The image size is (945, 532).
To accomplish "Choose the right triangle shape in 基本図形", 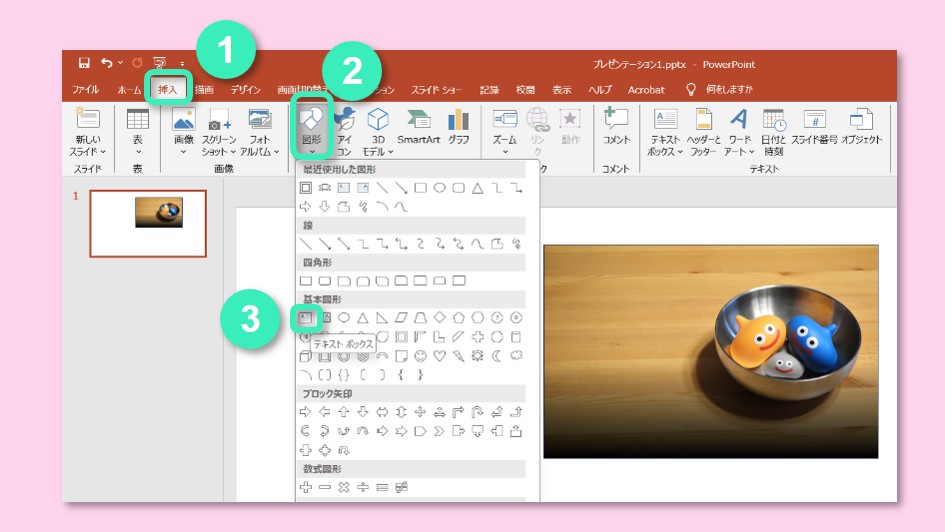I will 382,318.
